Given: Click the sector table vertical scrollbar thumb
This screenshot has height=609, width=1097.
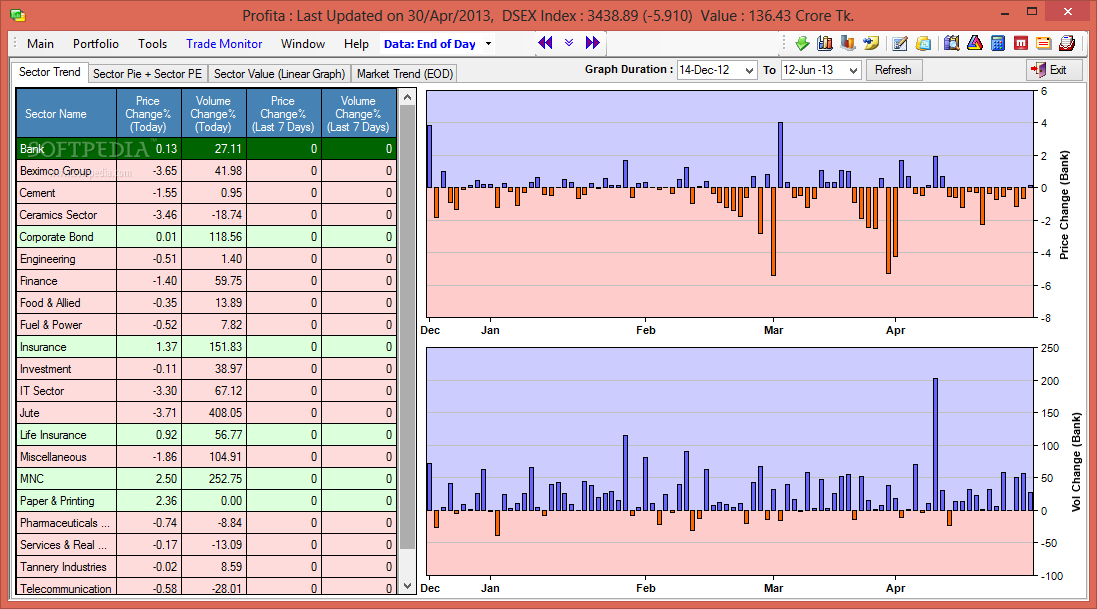Looking at the screenshot, I should click(408, 328).
